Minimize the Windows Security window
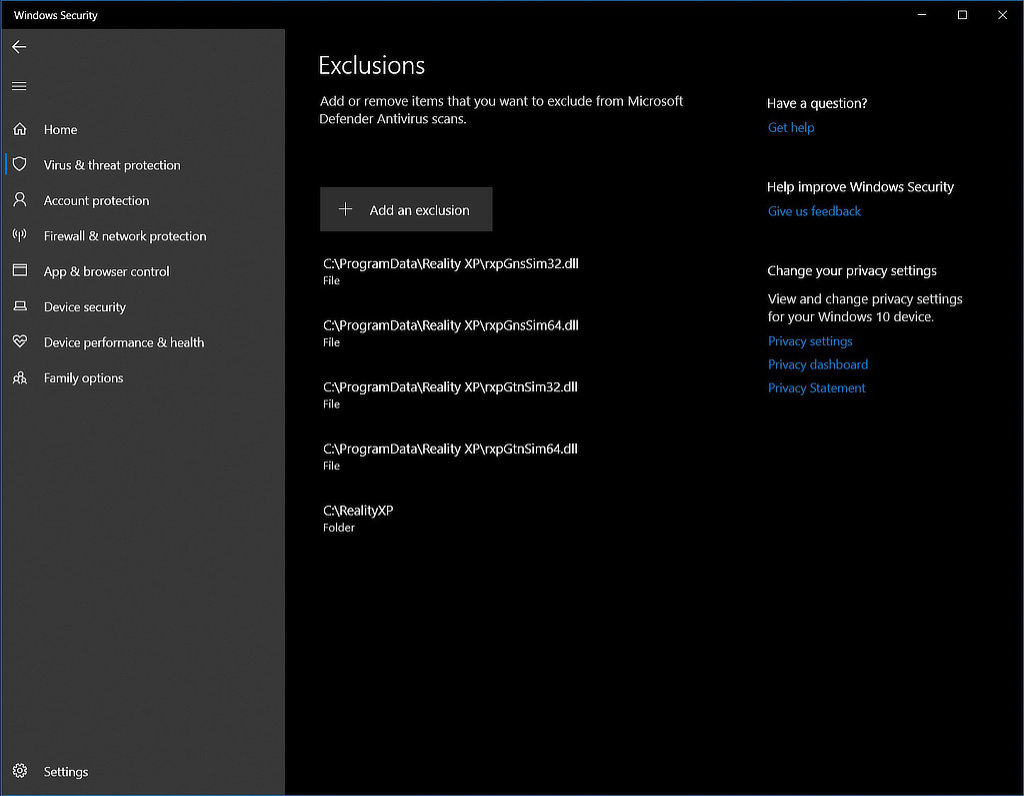This screenshot has width=1024, height=796. 921,14
